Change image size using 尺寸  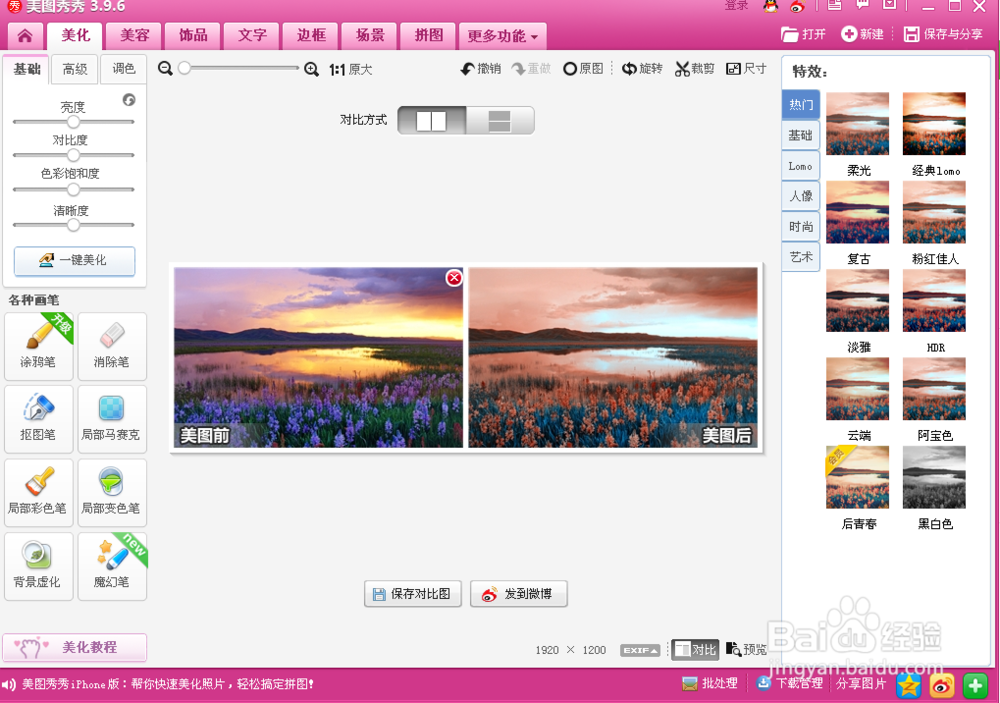(x=746, y=68)
